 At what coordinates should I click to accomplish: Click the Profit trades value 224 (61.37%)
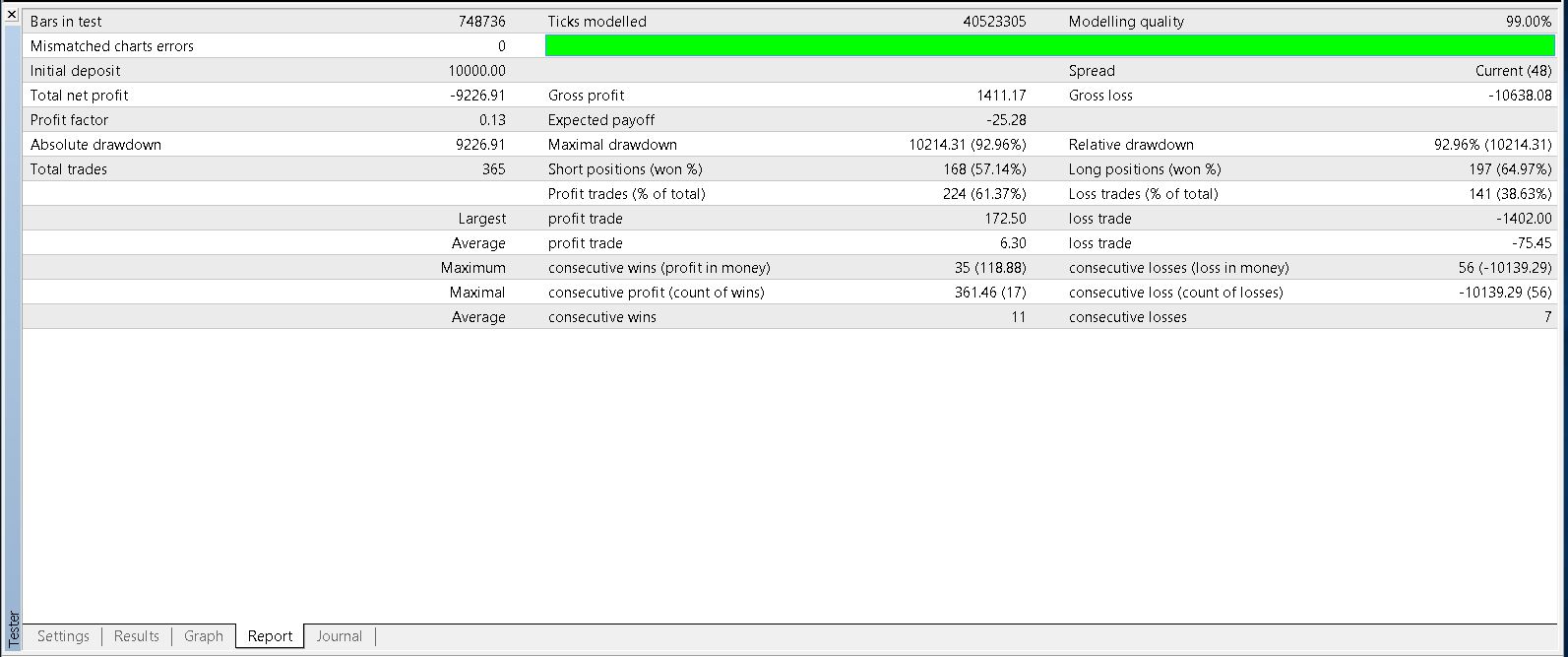984,194
